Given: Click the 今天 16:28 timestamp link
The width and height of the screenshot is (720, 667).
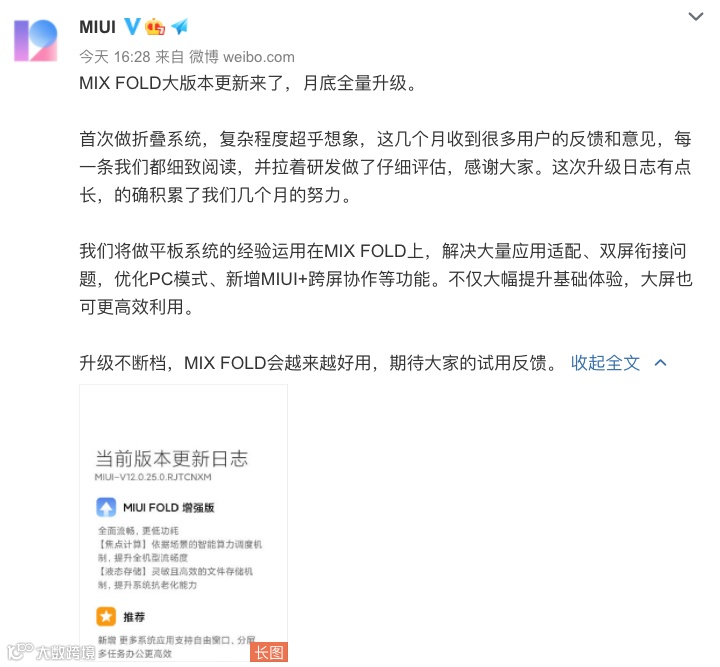Looking at the screenshot, I should (115, 57).
